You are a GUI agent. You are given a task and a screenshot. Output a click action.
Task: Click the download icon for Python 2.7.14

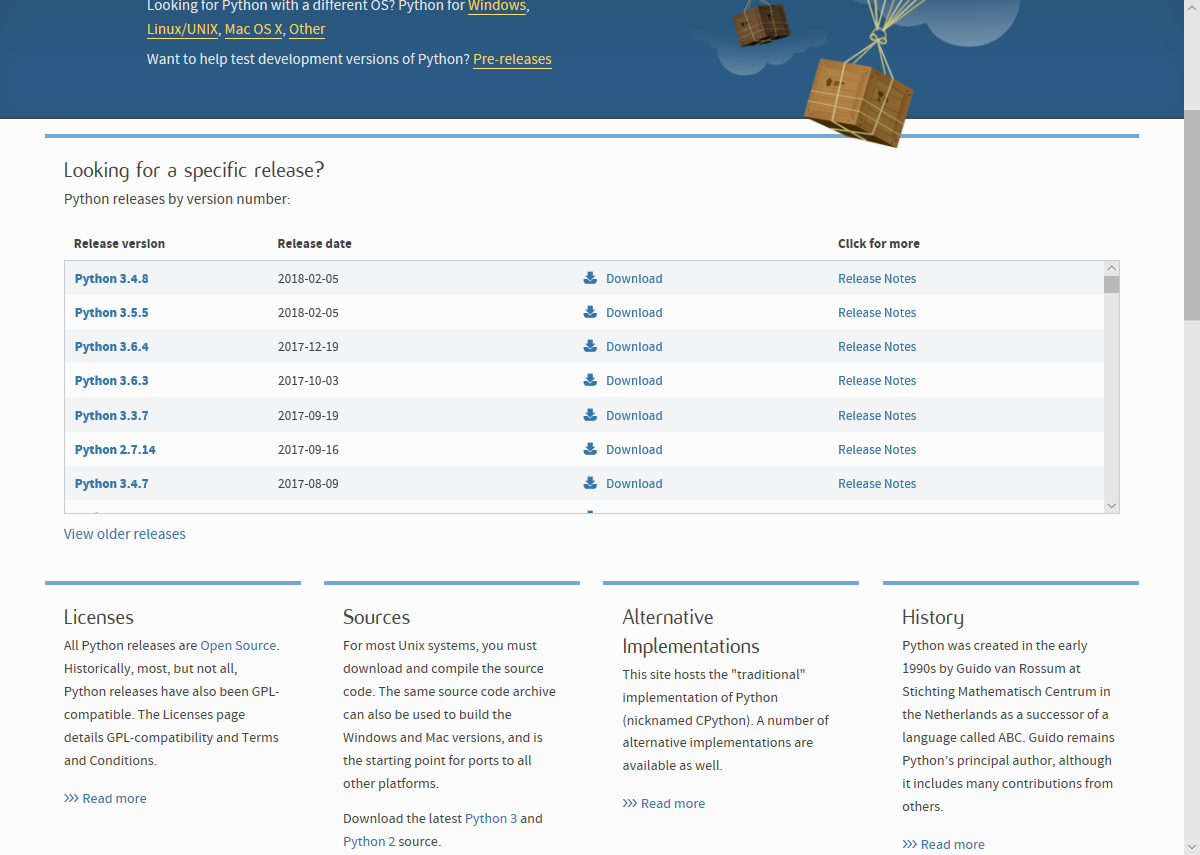pos(590,449)
